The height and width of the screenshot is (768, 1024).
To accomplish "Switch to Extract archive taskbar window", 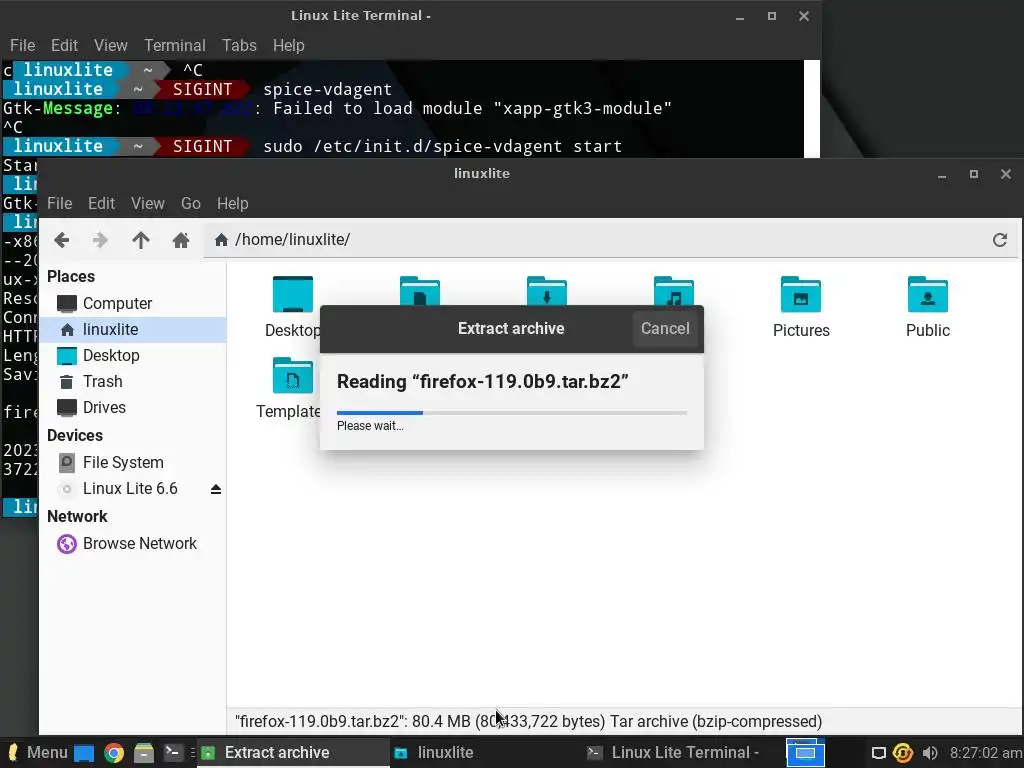I will (292, 752).
